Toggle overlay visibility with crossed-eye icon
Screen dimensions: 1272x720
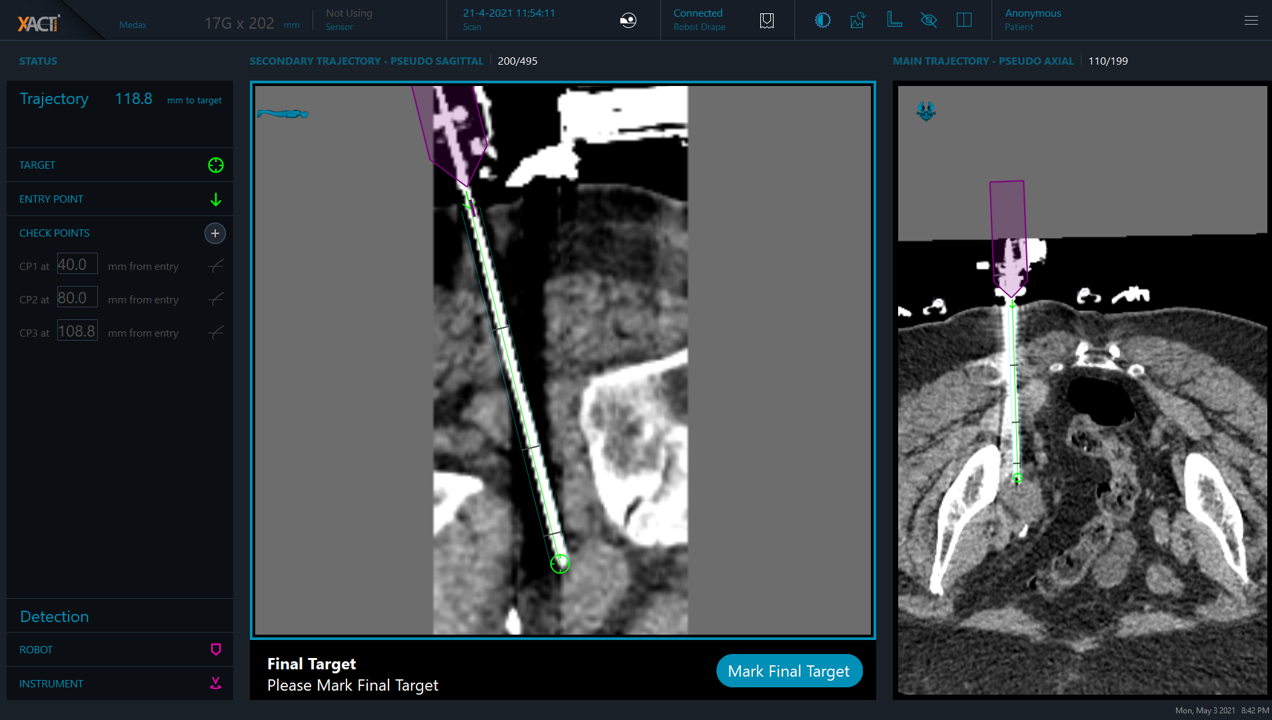929,20
